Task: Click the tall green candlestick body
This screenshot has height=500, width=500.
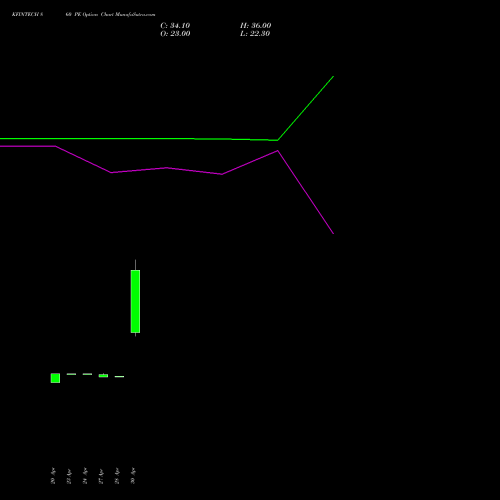Action: (x=135, y=301)
